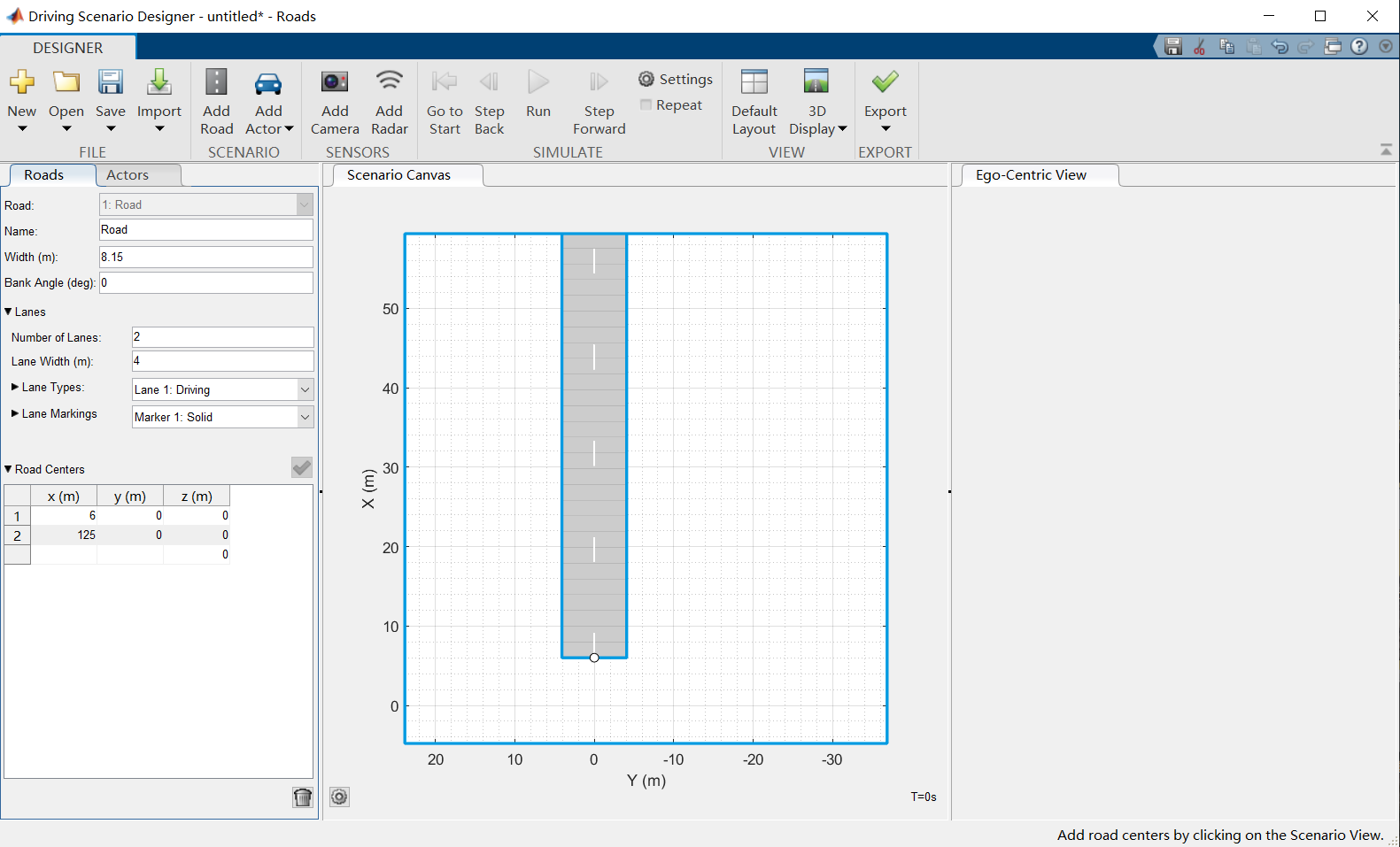
Task: Enable the Repeat checkbox
Action: tap(646, 105)
